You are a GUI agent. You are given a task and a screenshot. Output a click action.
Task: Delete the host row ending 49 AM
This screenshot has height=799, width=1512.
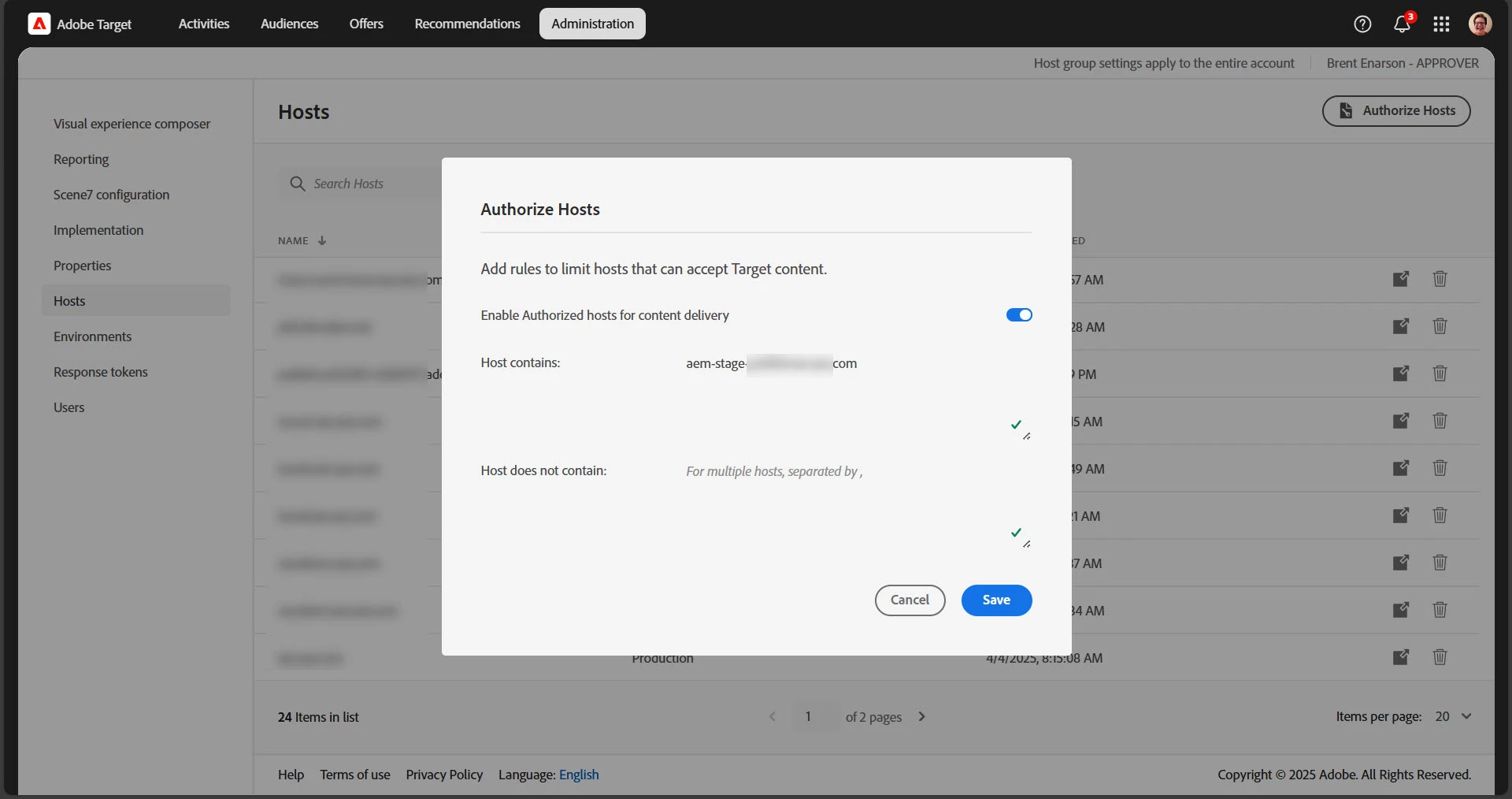(1440, 468)
